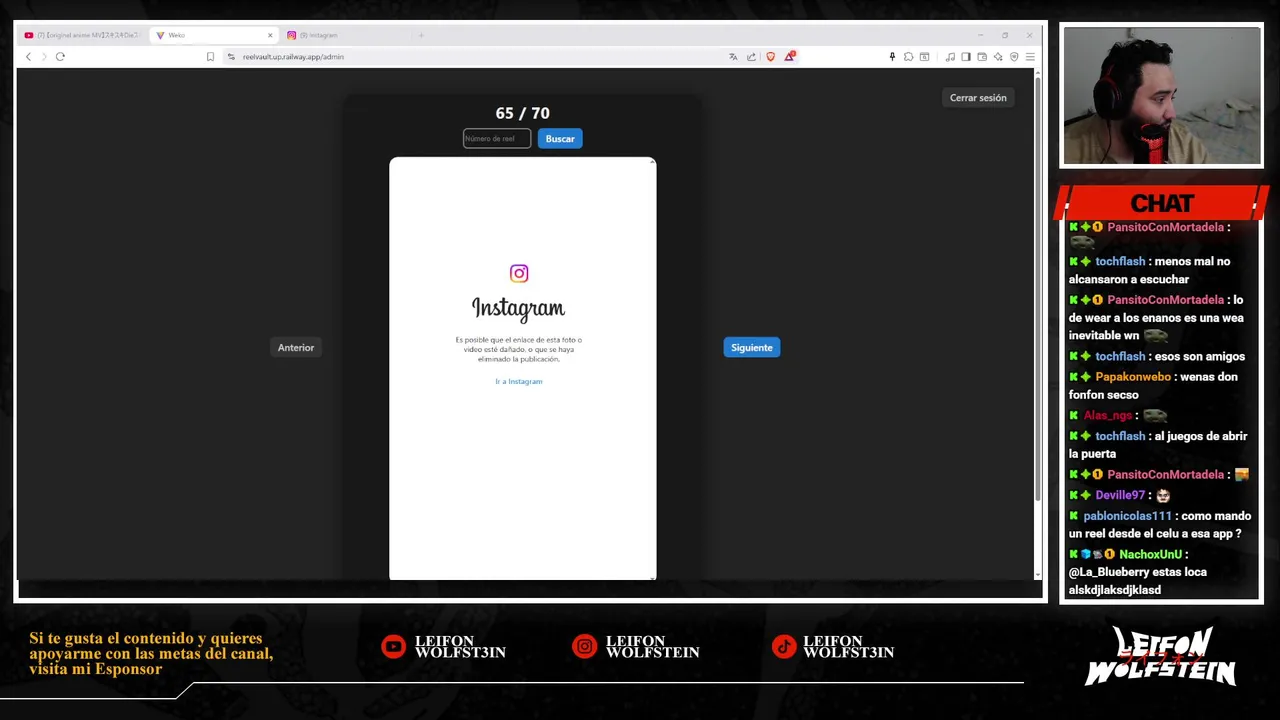Viewport: 1280px width, 720px height.
Task: Click the tab search window icon
Action: 925,57
